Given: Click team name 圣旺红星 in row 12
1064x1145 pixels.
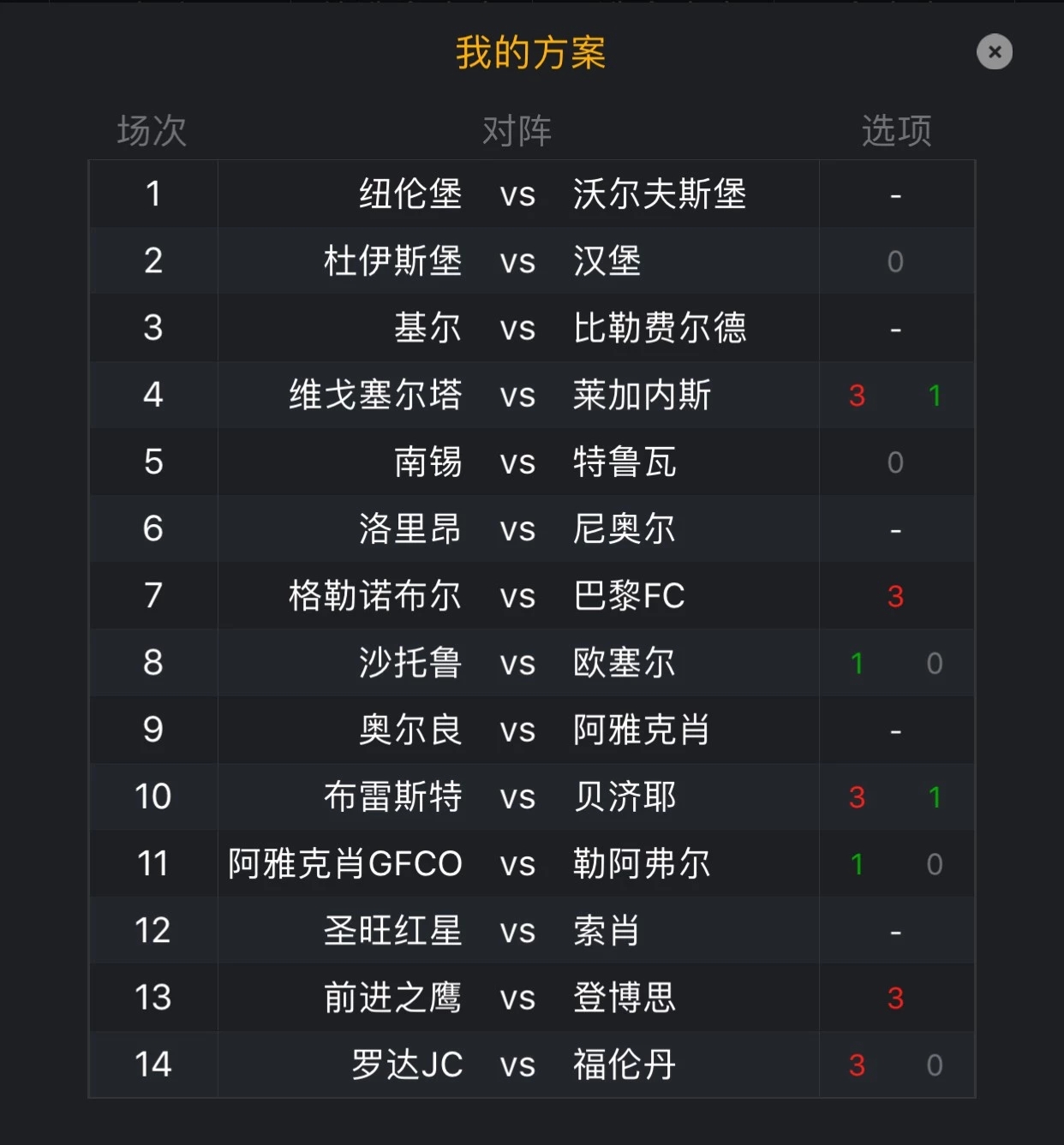Looking at the screenshot, I should pos(393,931).
